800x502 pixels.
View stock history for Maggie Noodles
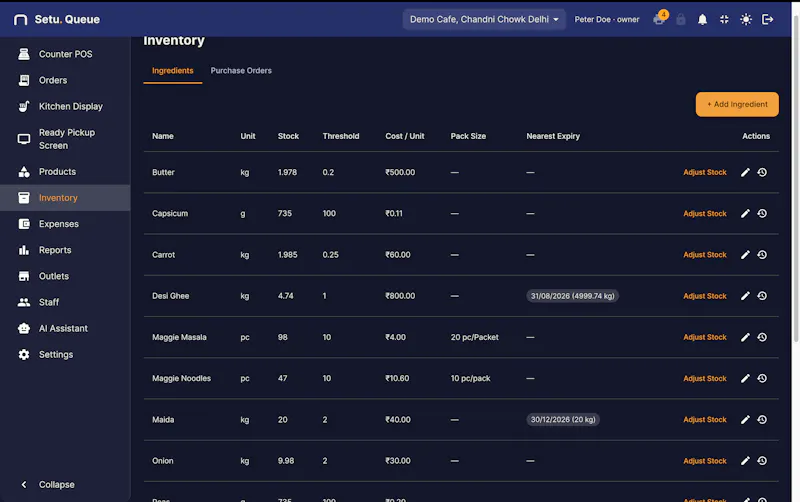[x=762, y=378]
